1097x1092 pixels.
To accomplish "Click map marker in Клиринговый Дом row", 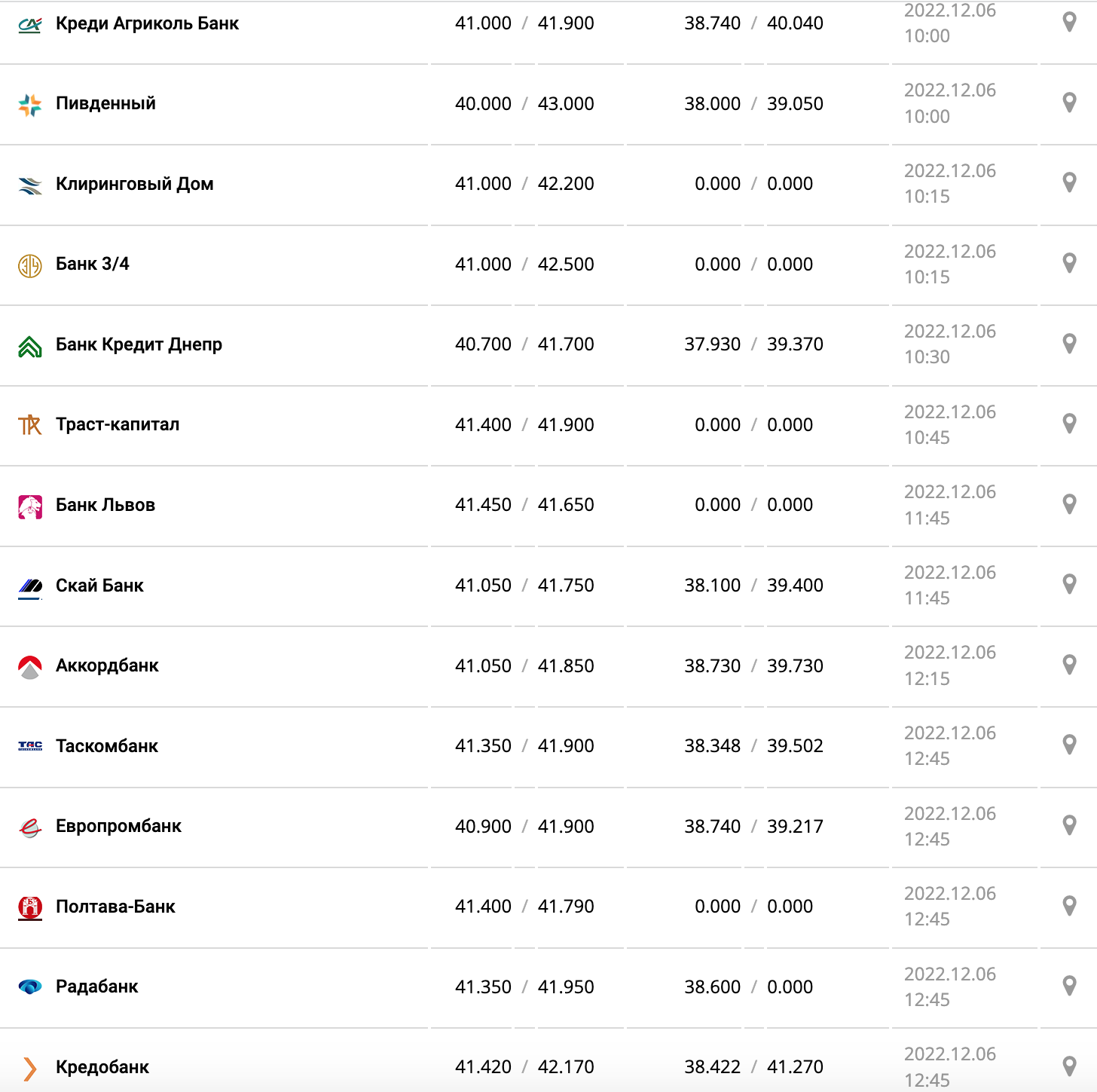I will point(1069,182).
